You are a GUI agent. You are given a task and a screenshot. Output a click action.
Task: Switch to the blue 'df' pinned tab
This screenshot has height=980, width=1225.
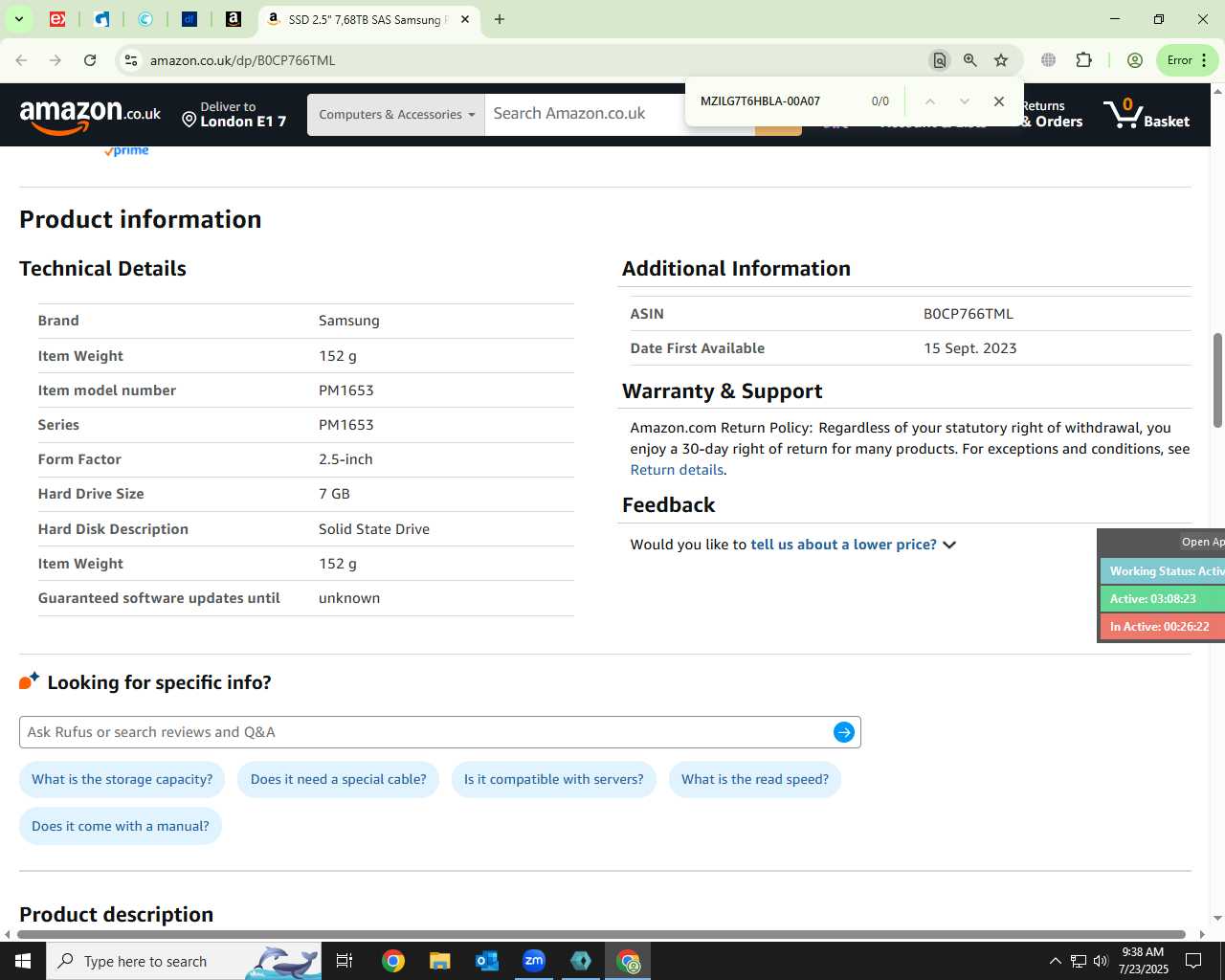click(189, 19)
